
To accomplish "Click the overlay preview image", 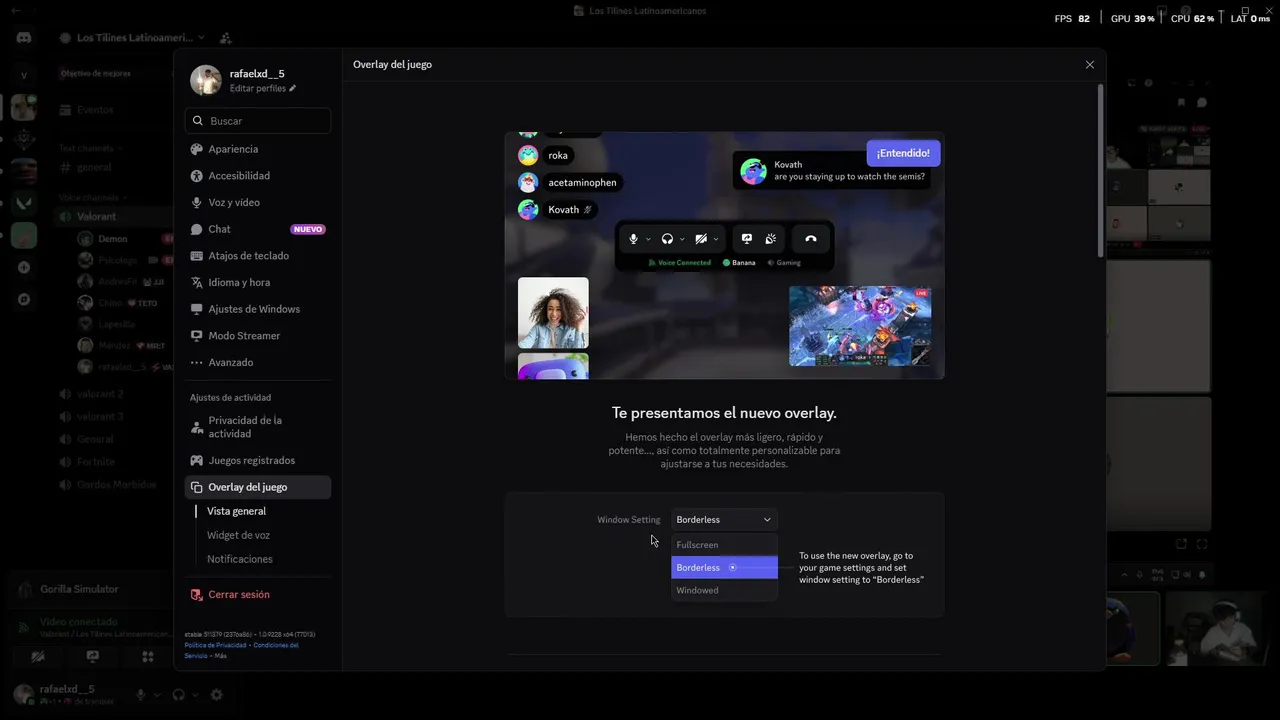I will (724, 255).
